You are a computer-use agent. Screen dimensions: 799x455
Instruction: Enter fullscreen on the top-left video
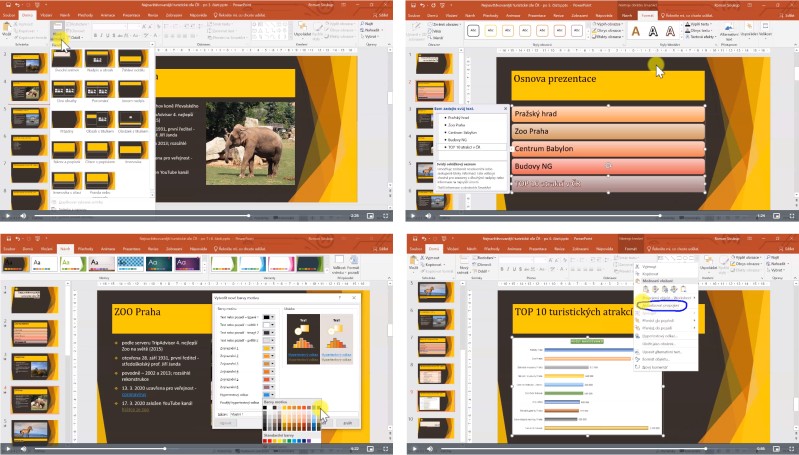(x=385, y=216)
